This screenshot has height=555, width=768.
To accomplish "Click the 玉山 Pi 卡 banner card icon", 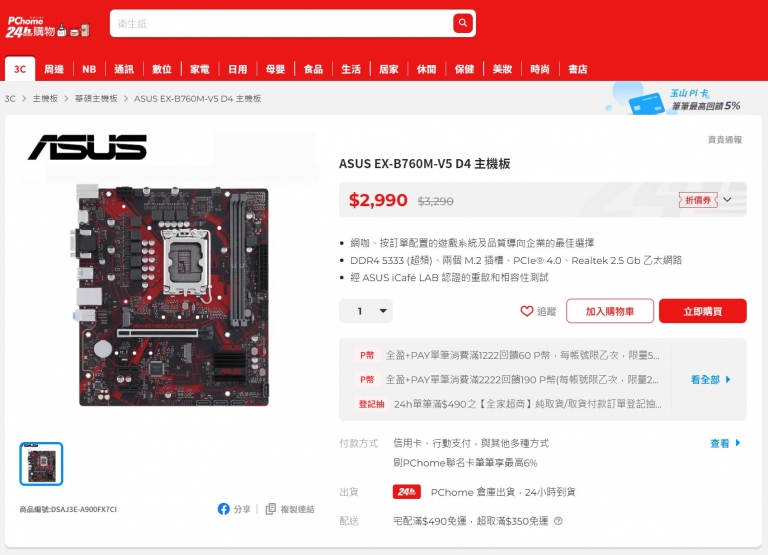I will point(646,103).
